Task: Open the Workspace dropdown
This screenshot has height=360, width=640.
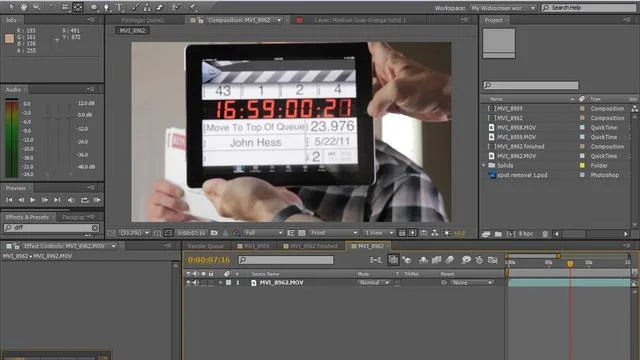Action: (x=502, y=8)
